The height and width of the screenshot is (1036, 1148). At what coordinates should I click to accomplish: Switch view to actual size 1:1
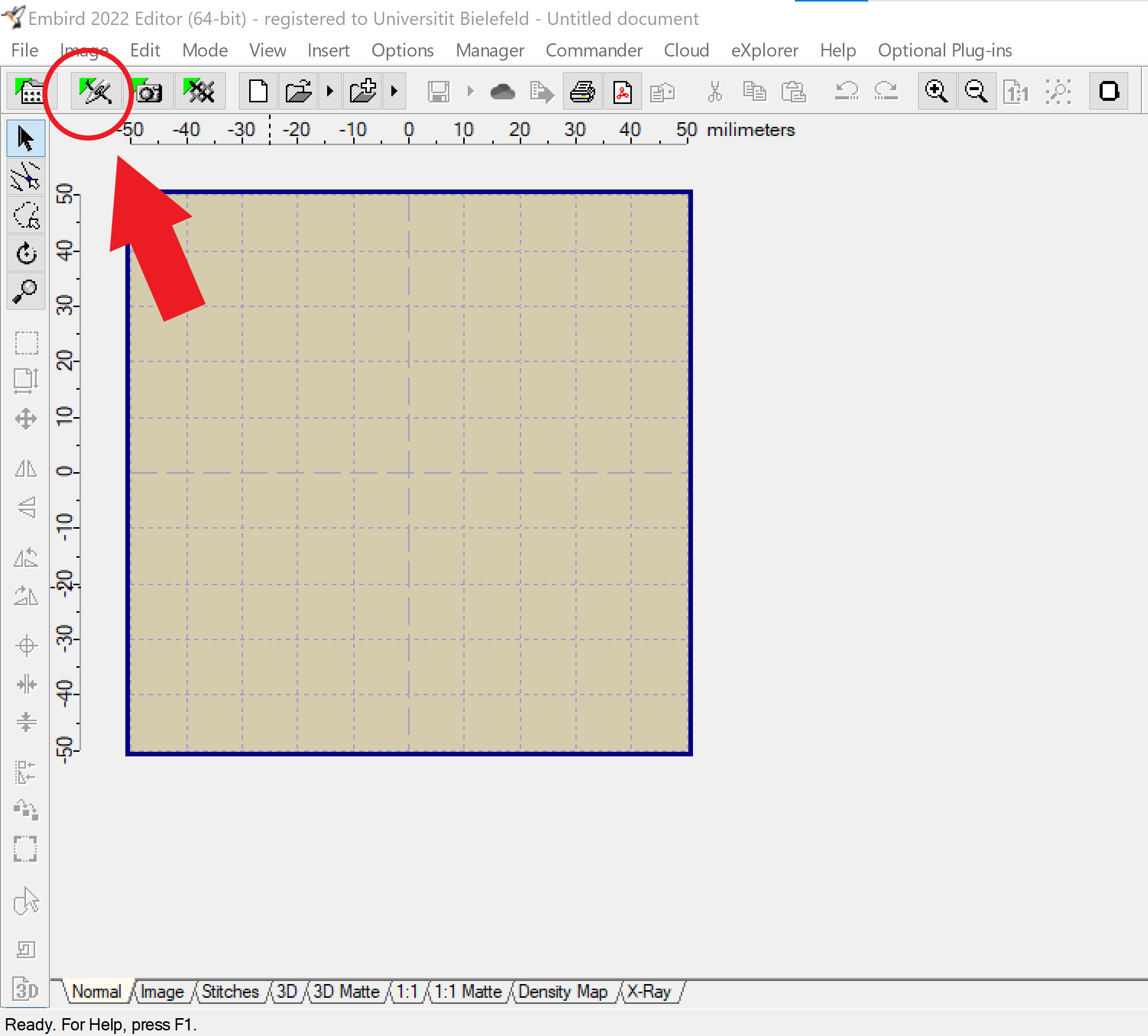coord(1016,91)
